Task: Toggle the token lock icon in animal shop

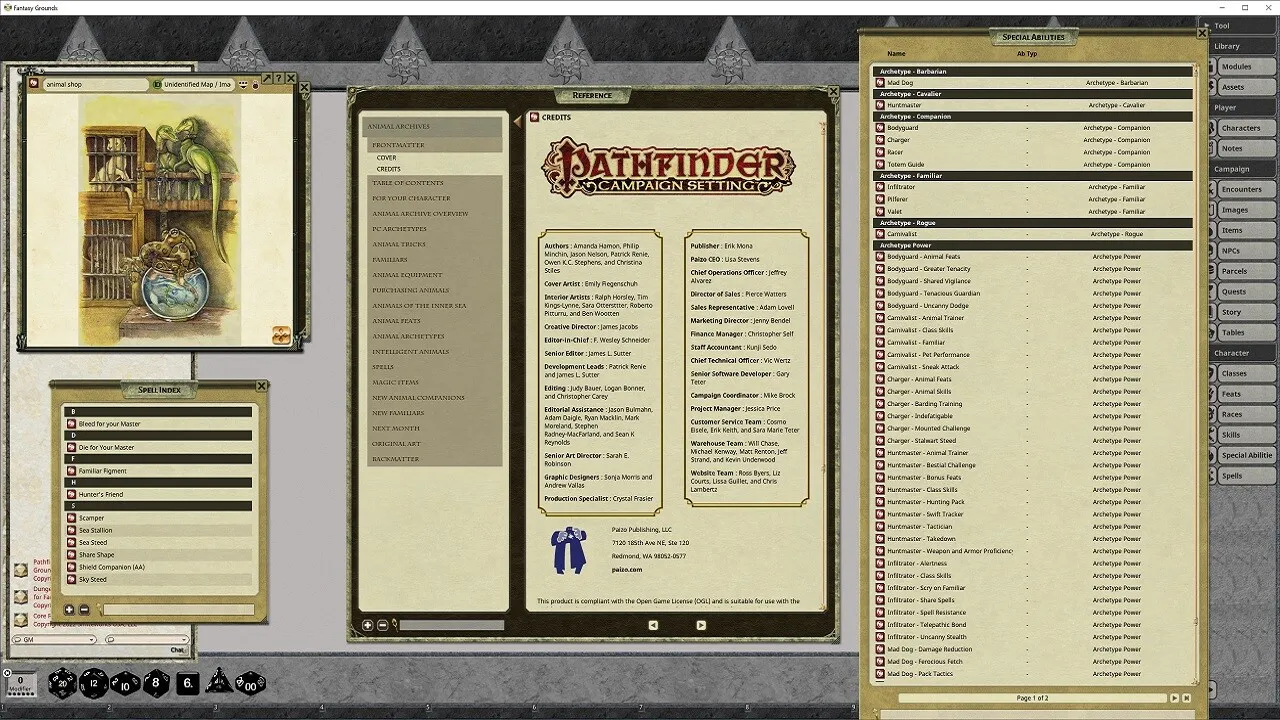Action: click(x=255, y=85)
